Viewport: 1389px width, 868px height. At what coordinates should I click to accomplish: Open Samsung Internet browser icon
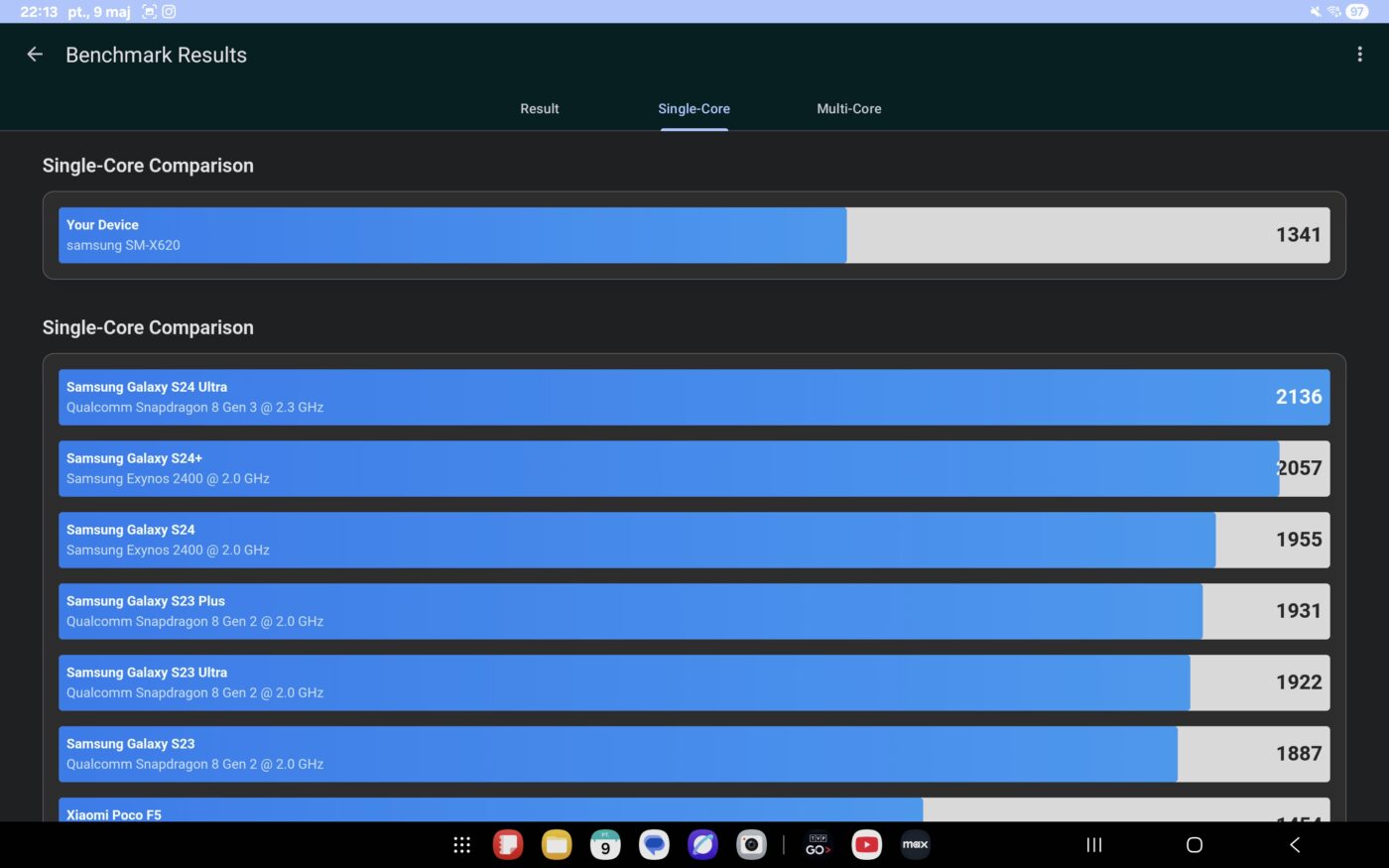(x=702, y=845)
